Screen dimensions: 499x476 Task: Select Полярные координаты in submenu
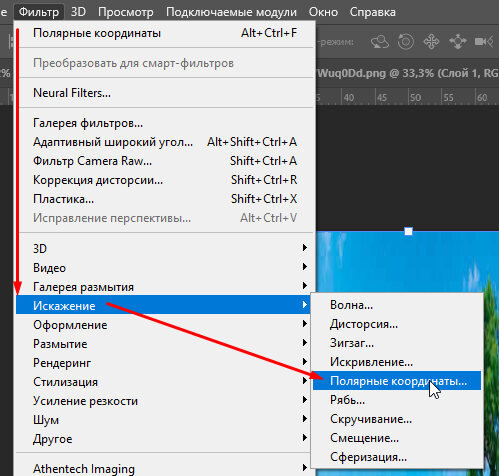coord(397,381)
